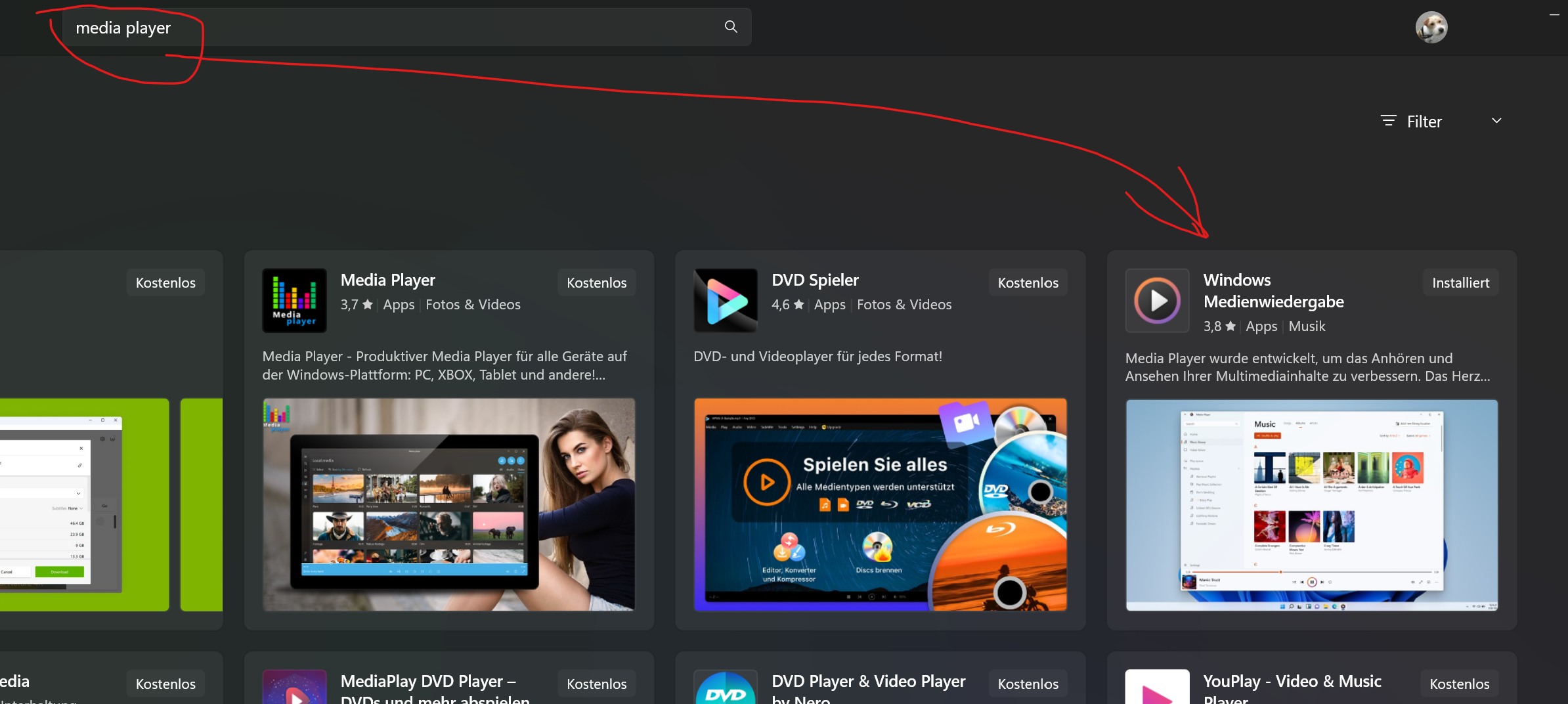Open the Filter options

point(1424,121)
